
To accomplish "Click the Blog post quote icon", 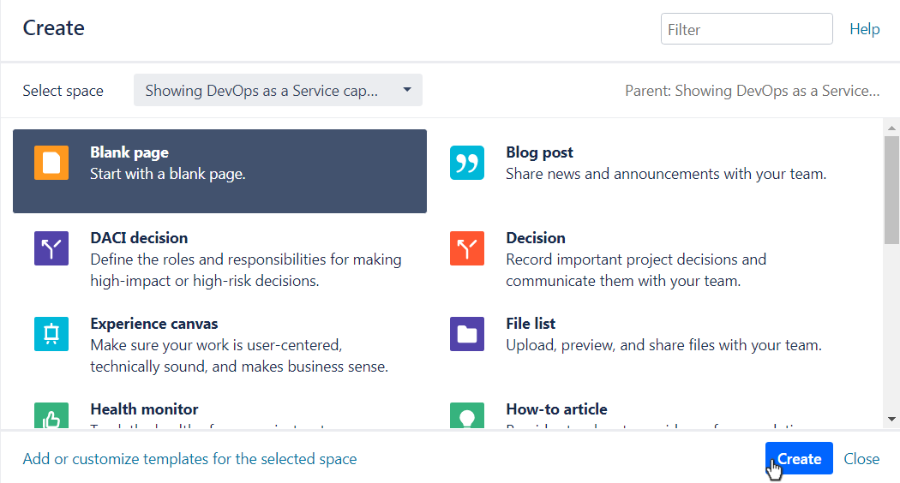I will (x=467, y=163).
